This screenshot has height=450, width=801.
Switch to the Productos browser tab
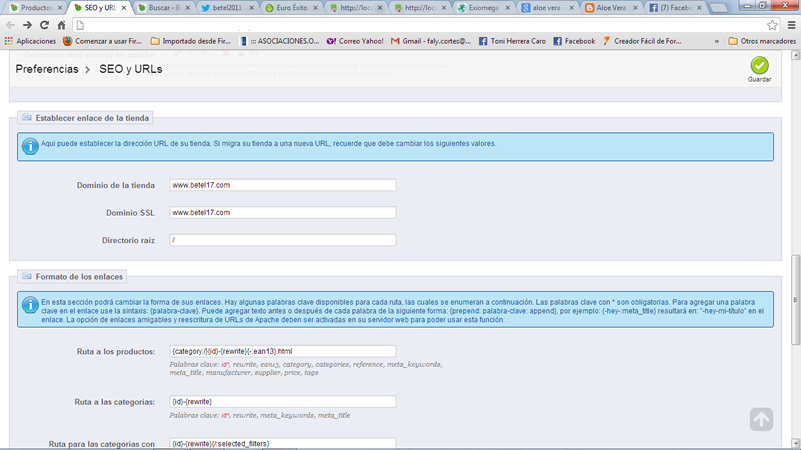tap(36, 8)
